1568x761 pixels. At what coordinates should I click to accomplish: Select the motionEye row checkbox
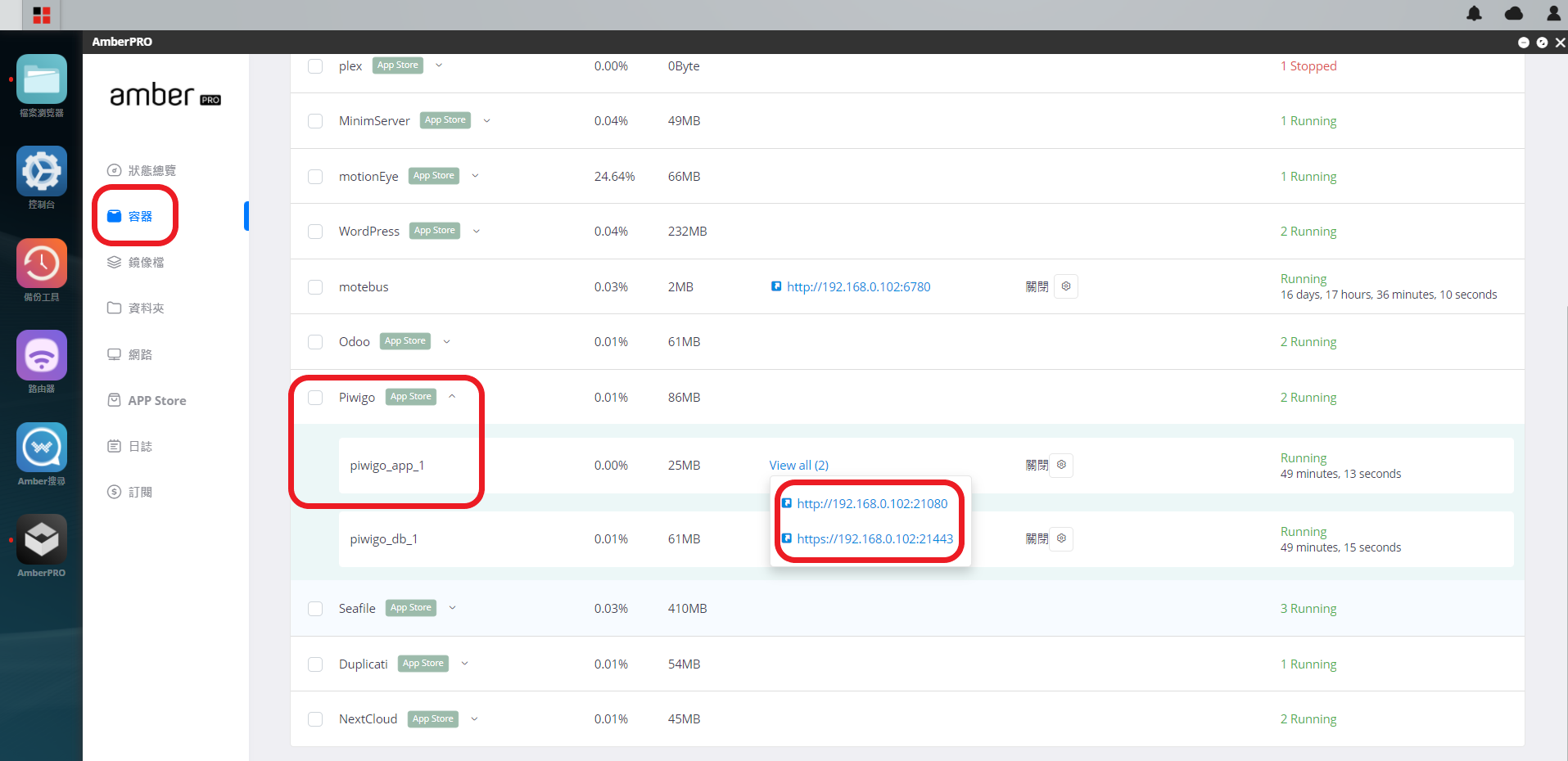pyautogui.click(x=315, y=177)
